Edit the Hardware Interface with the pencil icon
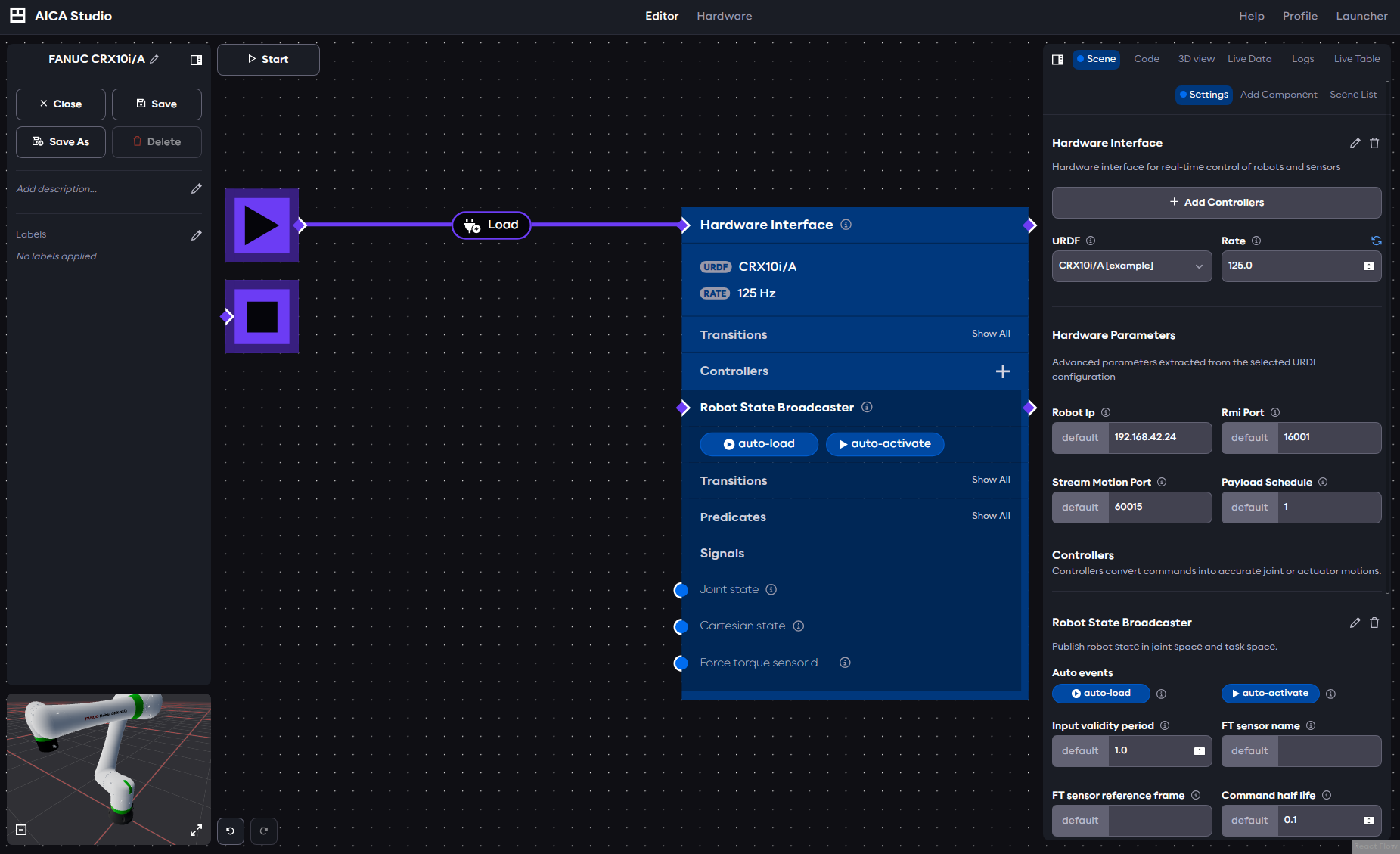This screenshot has width=1400, height=854. click(x=1355, y=143)
